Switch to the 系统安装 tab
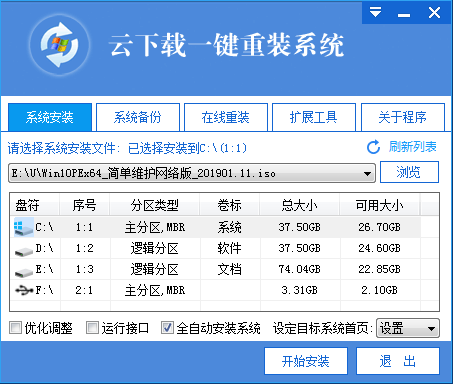The height and width of the screenshot is (384, 453). coord(50,117)
